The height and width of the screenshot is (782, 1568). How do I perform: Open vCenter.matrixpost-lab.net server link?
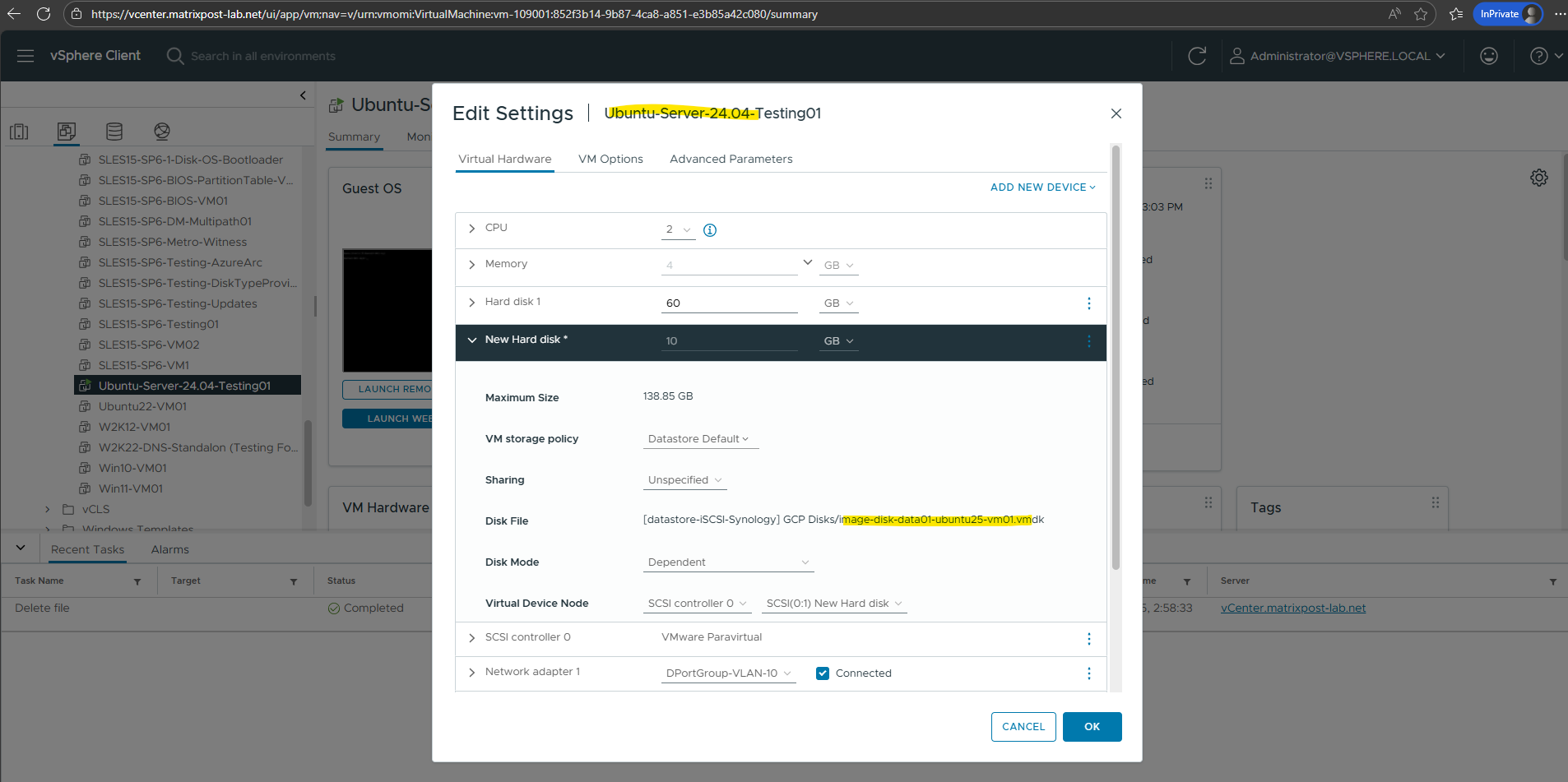(1293, 608)
